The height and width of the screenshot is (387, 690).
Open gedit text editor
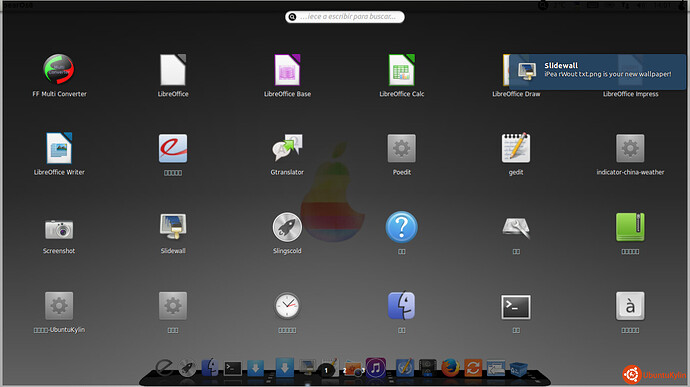pyautogui.click(x=516, y=147)
